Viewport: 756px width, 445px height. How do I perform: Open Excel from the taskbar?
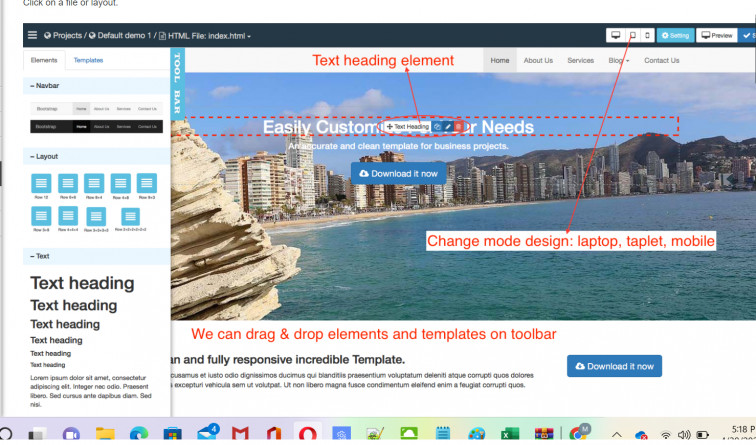(510, 434)
